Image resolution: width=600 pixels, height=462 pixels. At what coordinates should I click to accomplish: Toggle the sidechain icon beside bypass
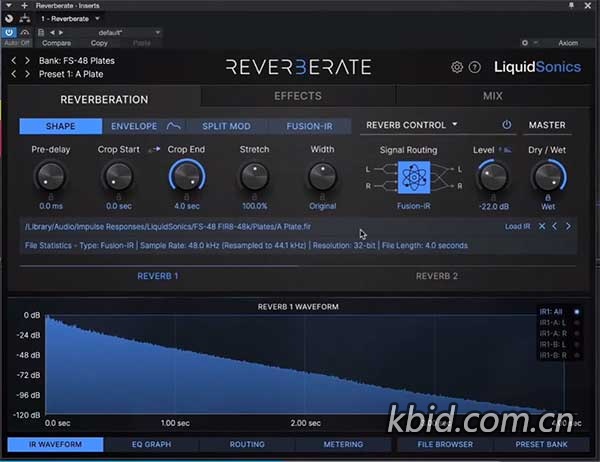coord(25,33)
